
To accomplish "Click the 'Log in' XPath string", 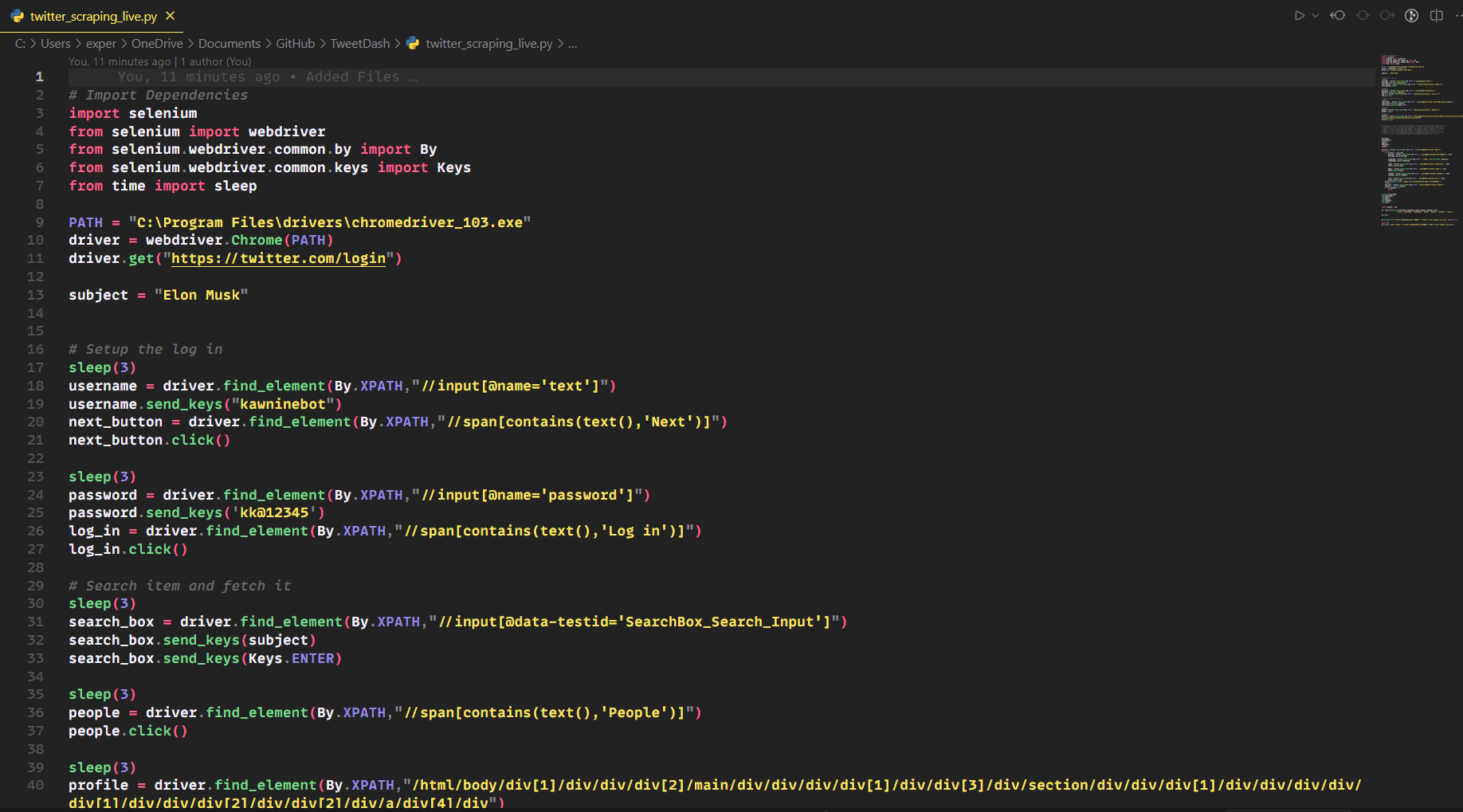I will tap(544, 531).
